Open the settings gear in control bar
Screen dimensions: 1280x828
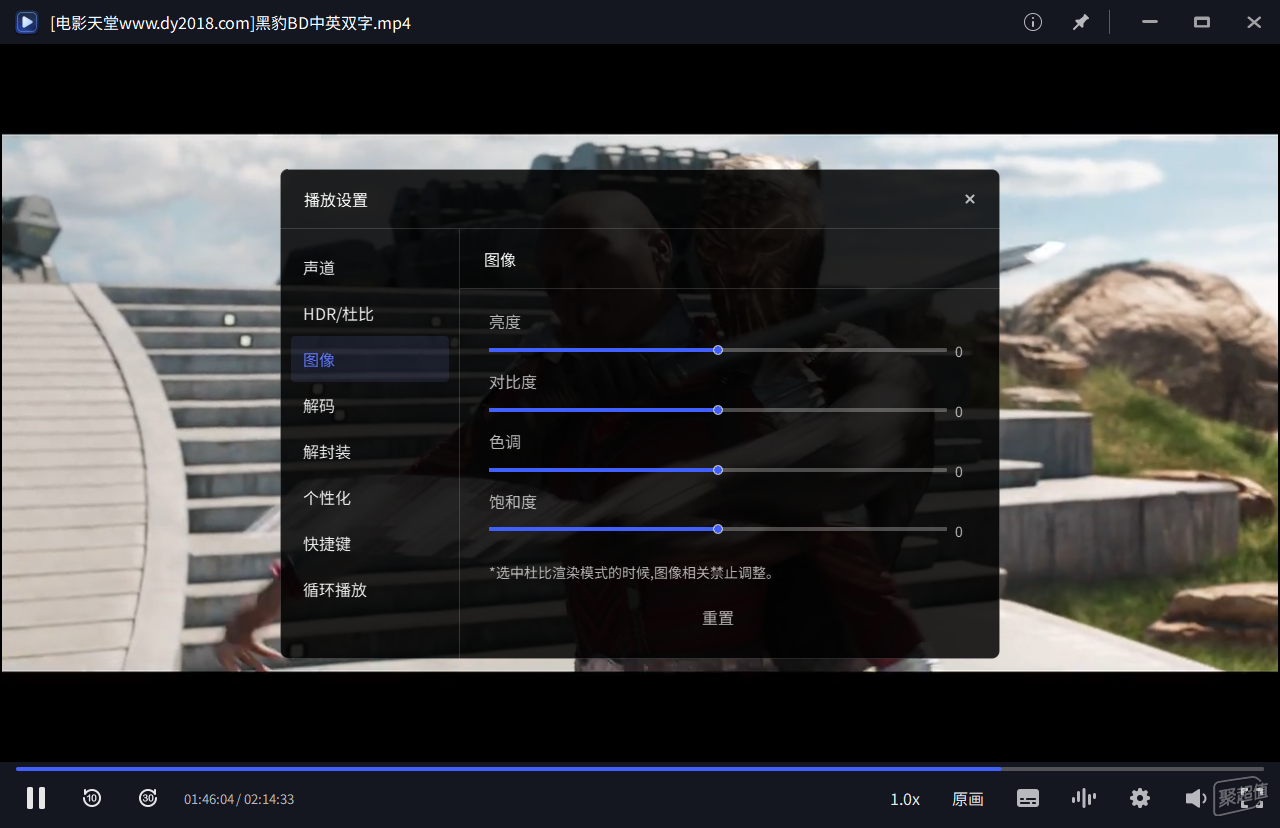[x=1140, y=798]
